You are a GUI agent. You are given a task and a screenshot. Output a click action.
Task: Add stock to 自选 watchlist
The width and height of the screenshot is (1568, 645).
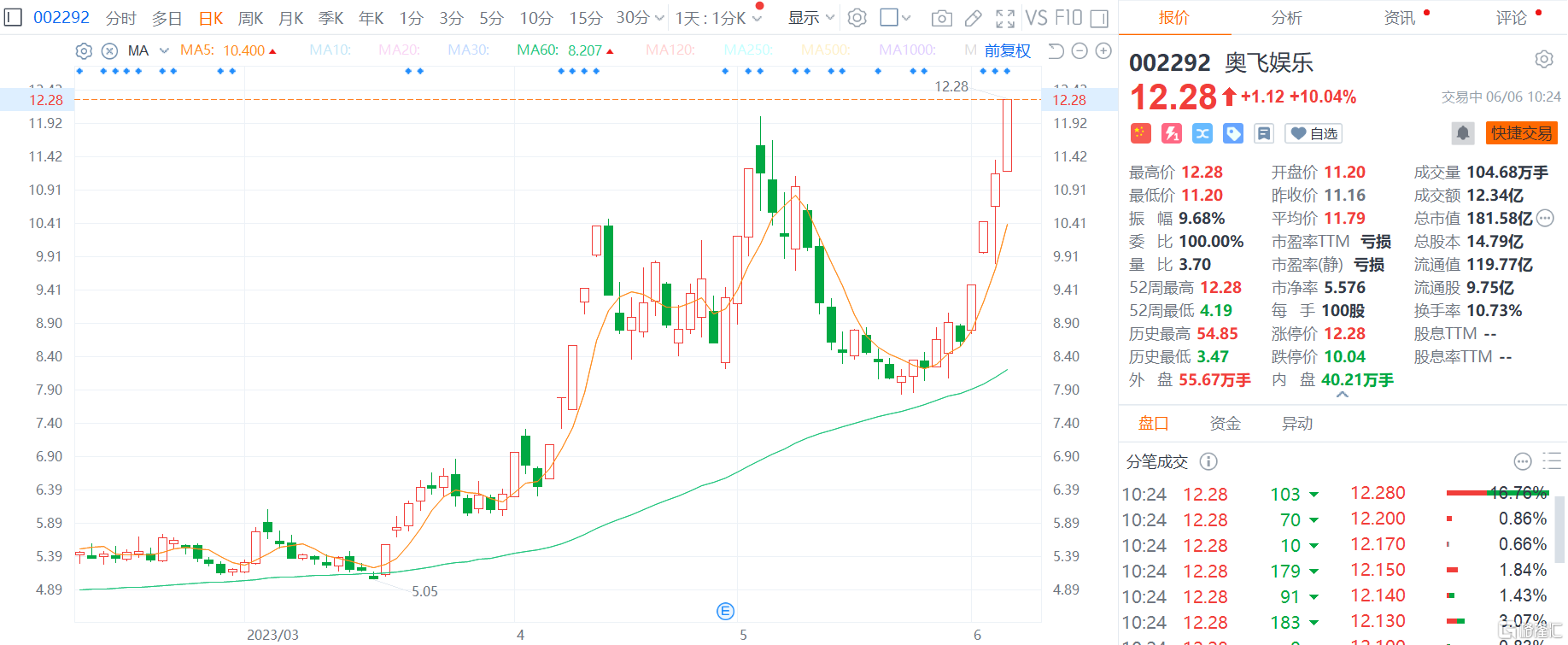click(1313, 133)
